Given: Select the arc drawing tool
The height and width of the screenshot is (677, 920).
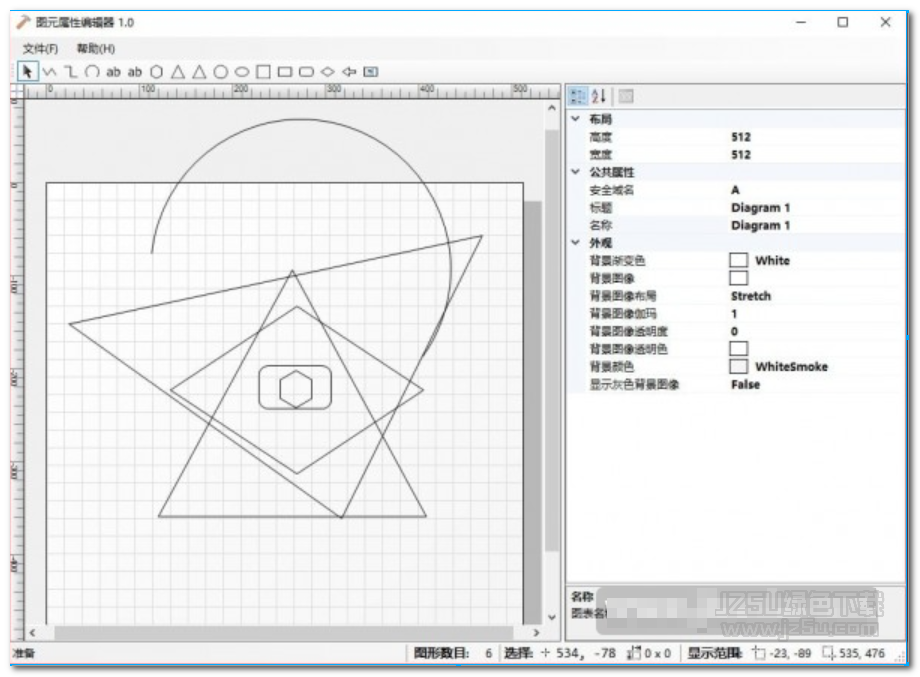Looking at the screenshot, I should (92, 72).
